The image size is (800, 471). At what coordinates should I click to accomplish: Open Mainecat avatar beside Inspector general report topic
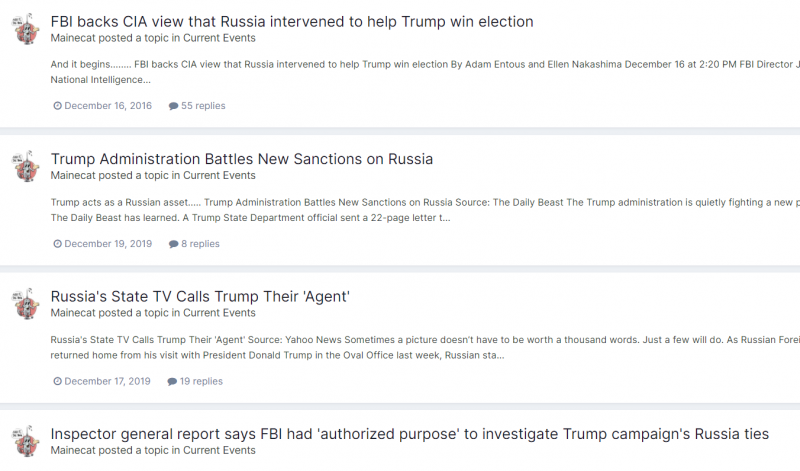pos(26,441)
